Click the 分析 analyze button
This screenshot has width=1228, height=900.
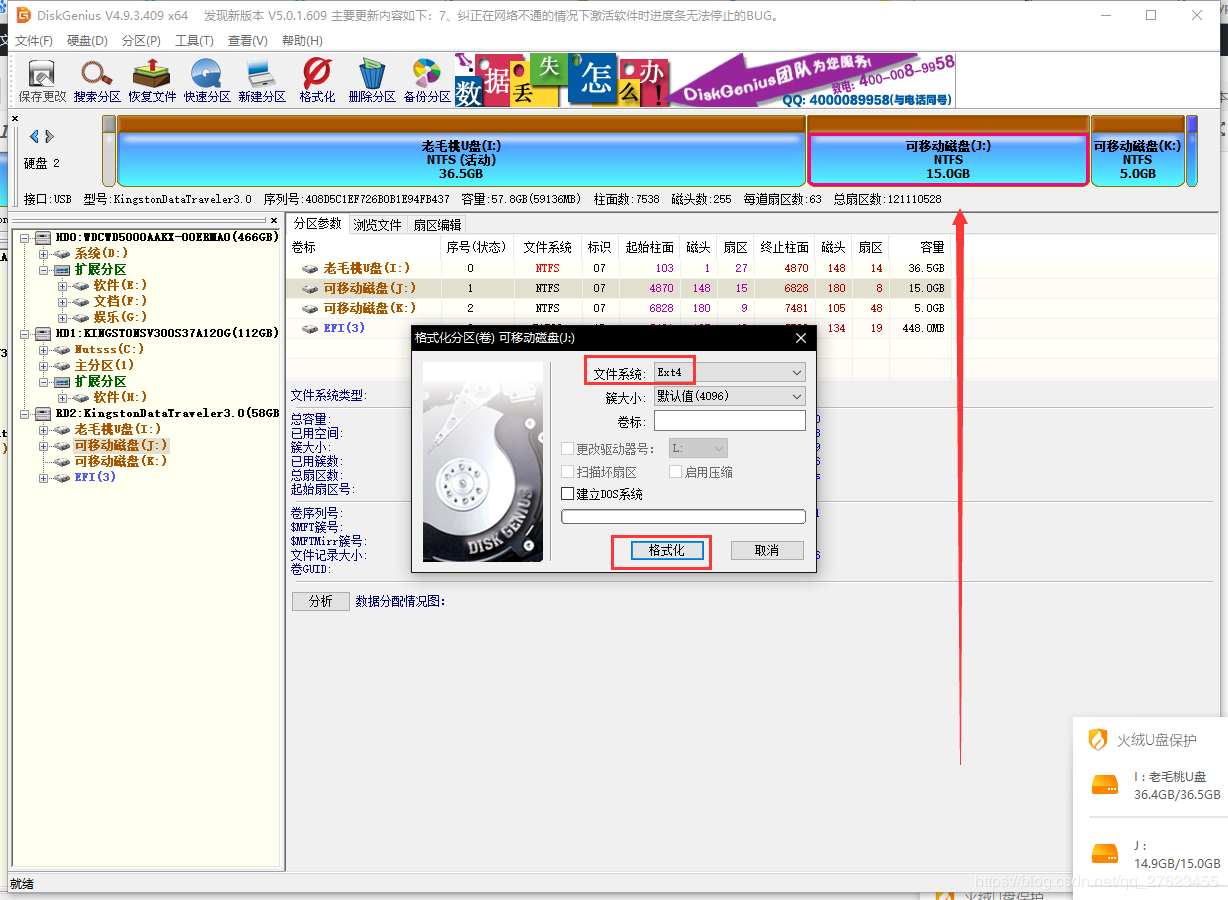click(x=321, y=601)
